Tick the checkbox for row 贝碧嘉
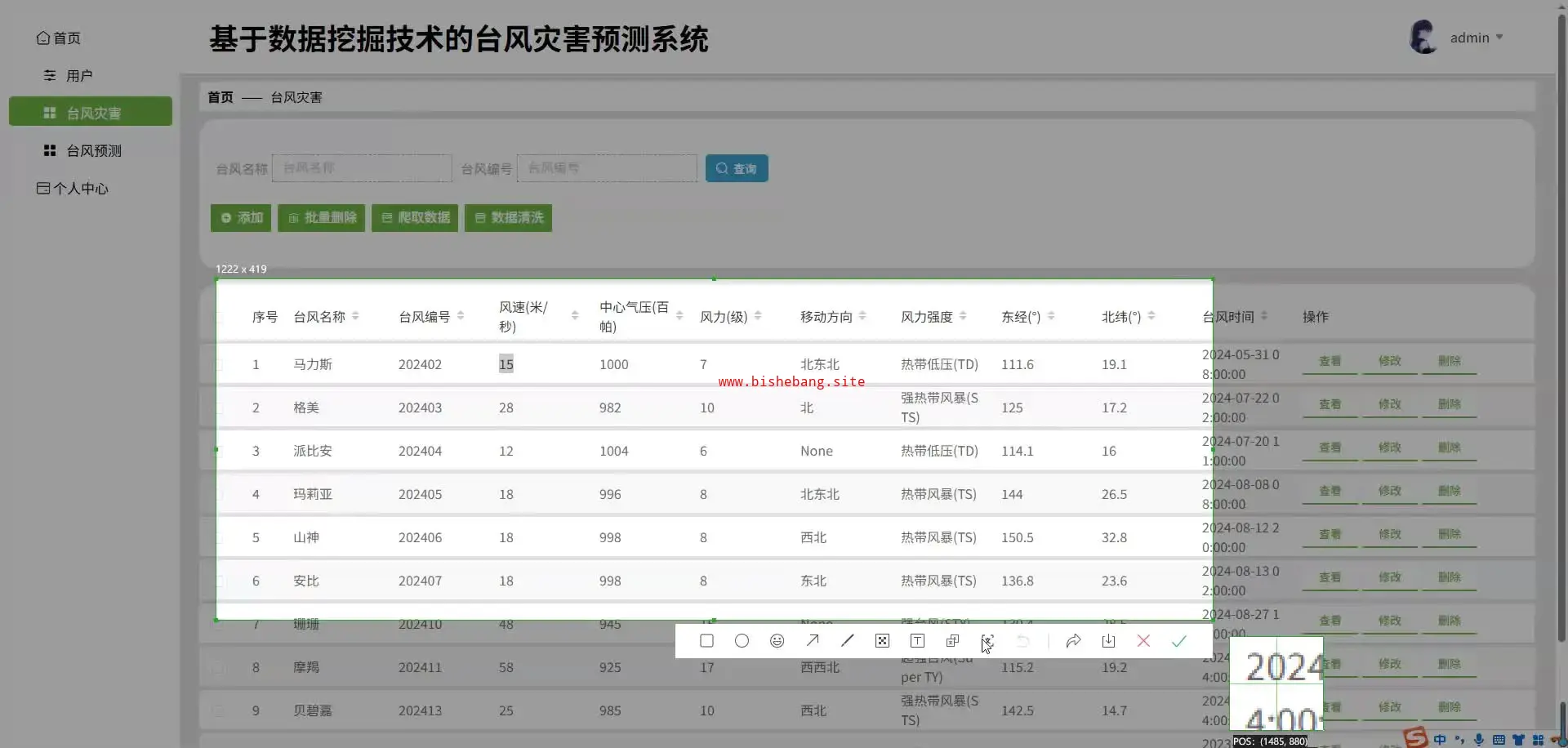 tap(218, 711)
